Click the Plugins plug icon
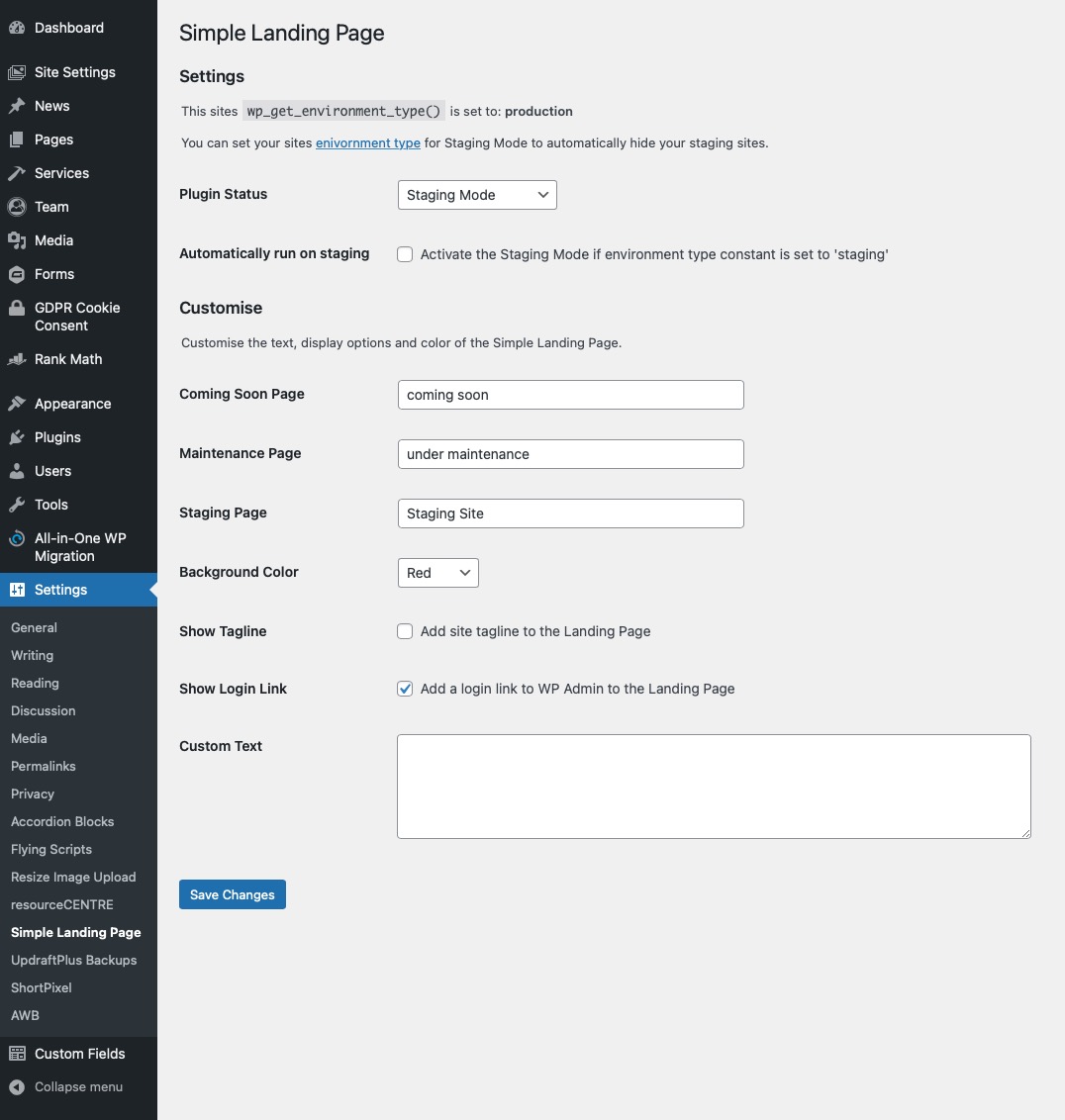The height and width of the screenshot is (1120, 1065). pyautogui.click(x=17, y=437)
